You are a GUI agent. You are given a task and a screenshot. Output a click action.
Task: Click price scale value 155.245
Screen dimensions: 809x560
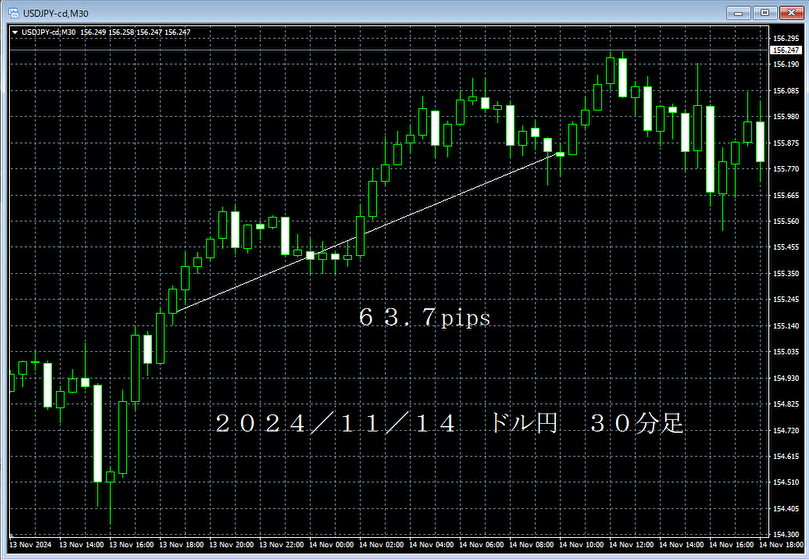pos(786,299)
